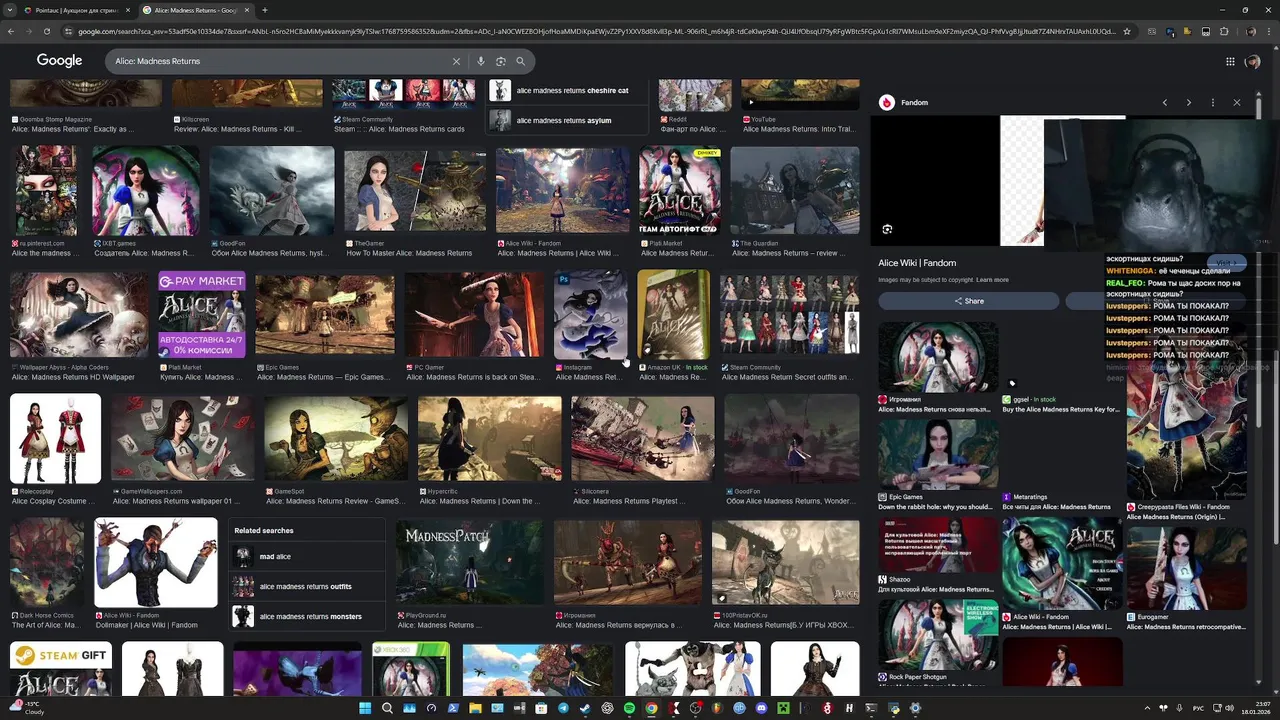Show next image in preview panel
The width and height of the screenshot is (1280, 720).
point(1188,102)
